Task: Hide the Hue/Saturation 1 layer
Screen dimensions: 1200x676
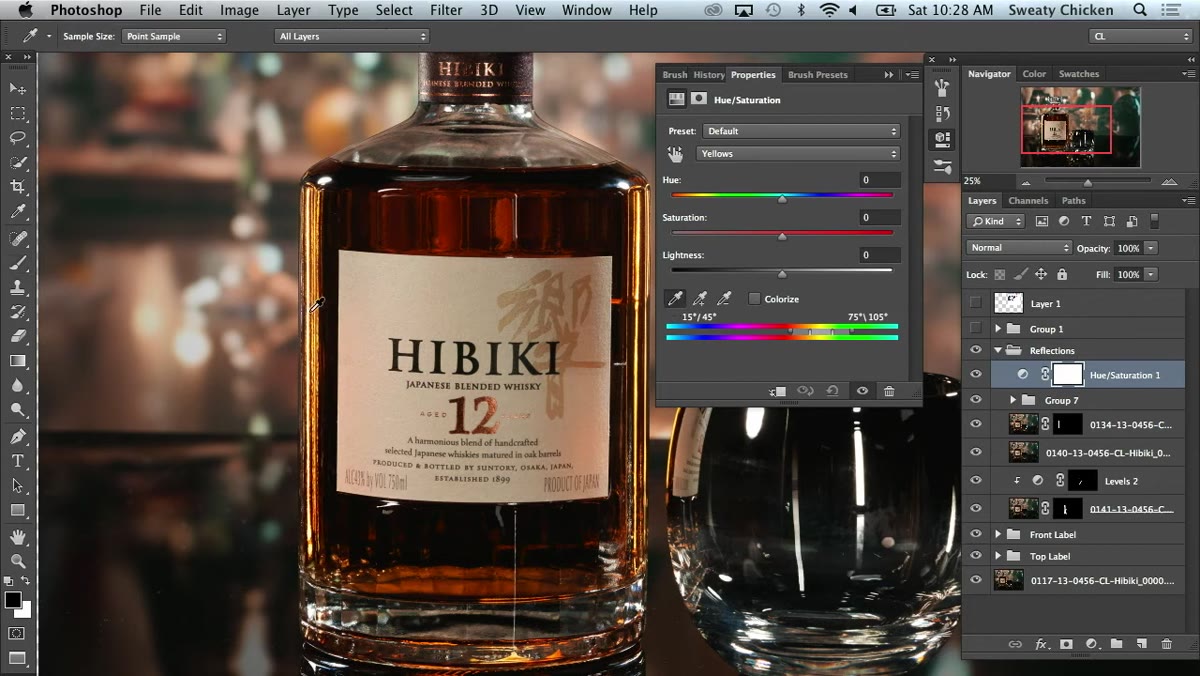Action: tap(976, 374)
